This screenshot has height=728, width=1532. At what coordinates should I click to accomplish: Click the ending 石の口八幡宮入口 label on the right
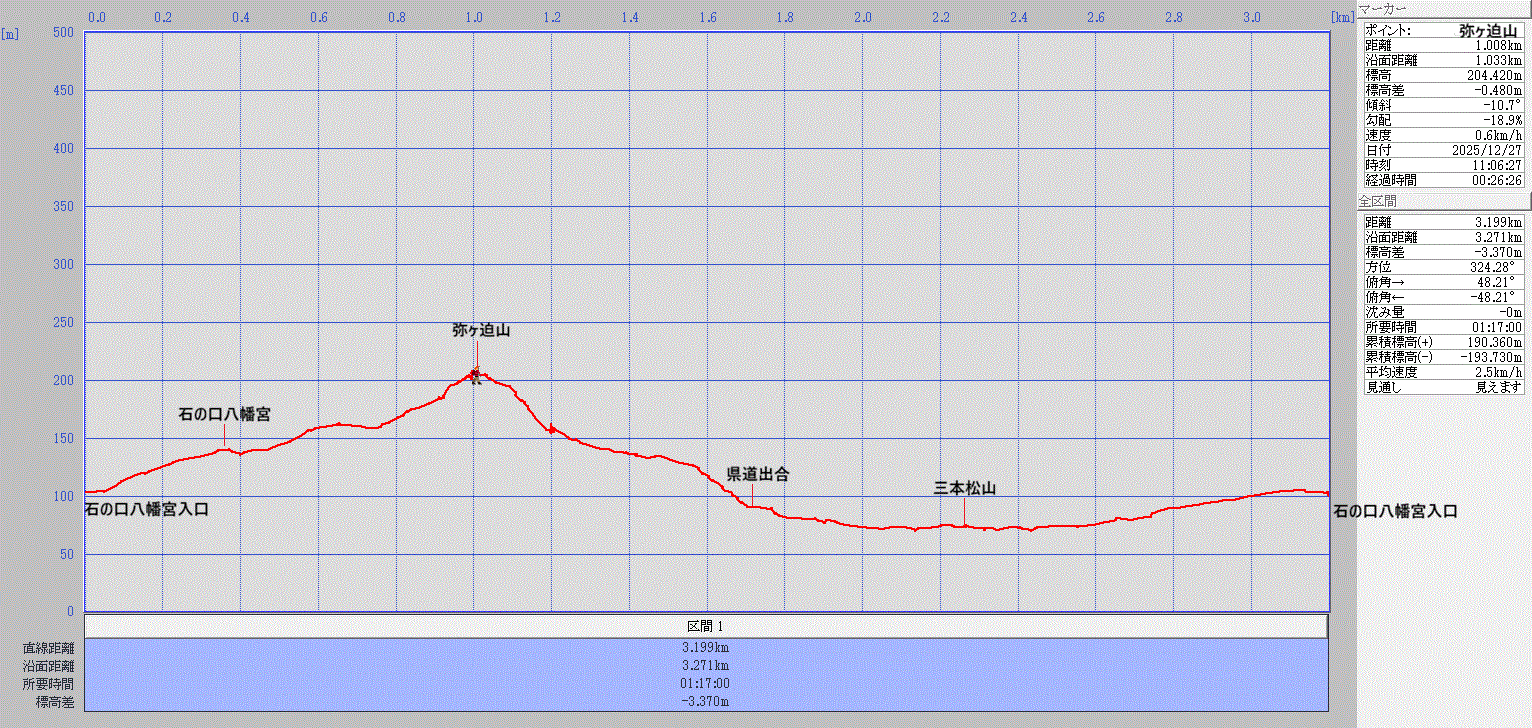[1394, 511]
